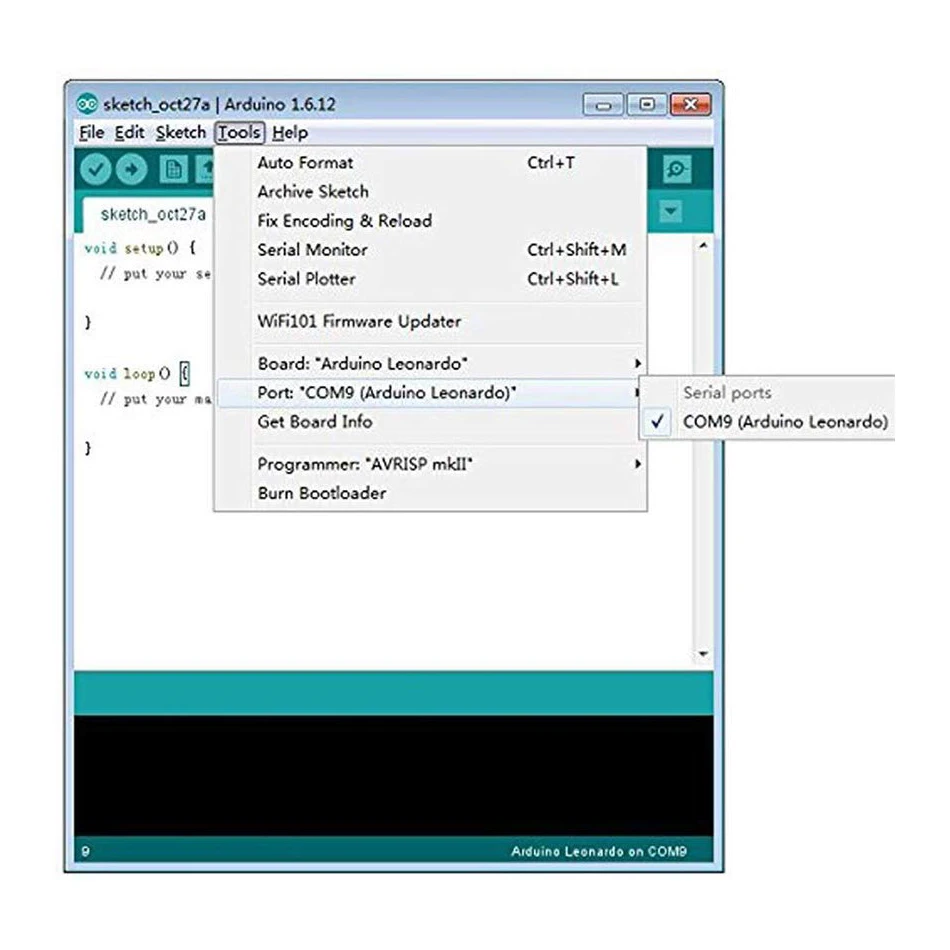
Task: Click Get Board Info entry
Action: (x=431, y=422)
